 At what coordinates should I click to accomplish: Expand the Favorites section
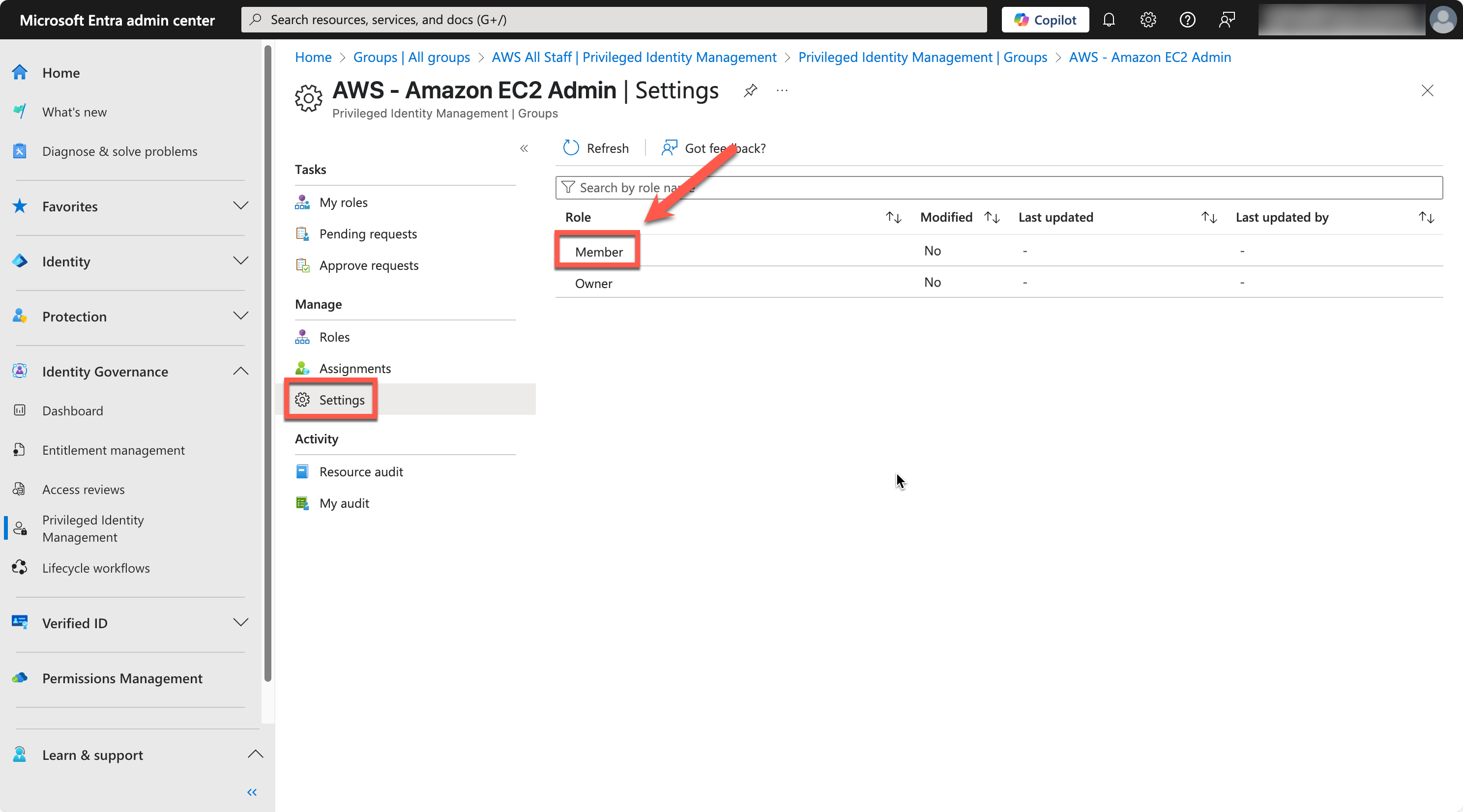[x=241, y=206]
